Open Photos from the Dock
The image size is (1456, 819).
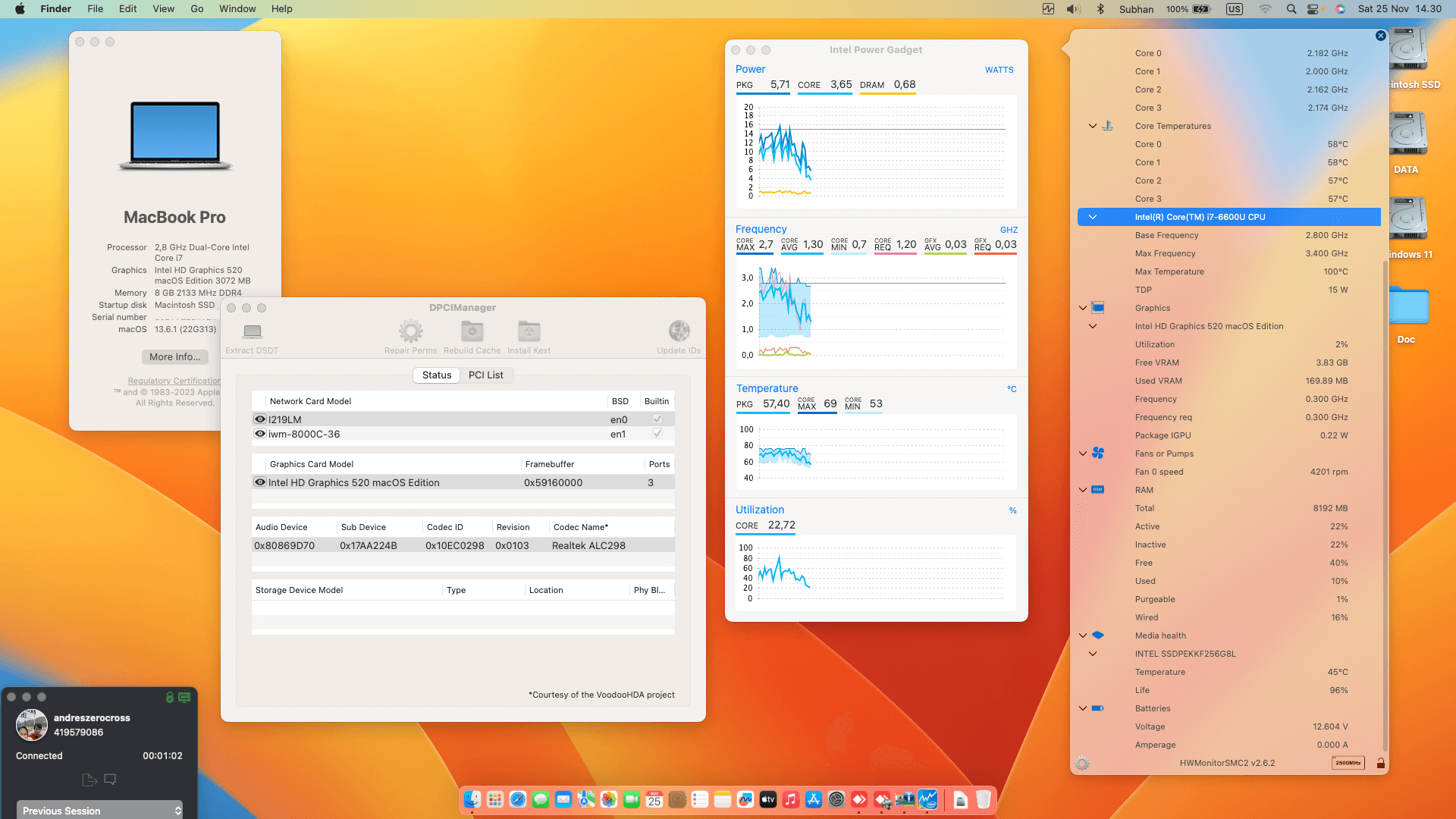[x=608, y=799]
